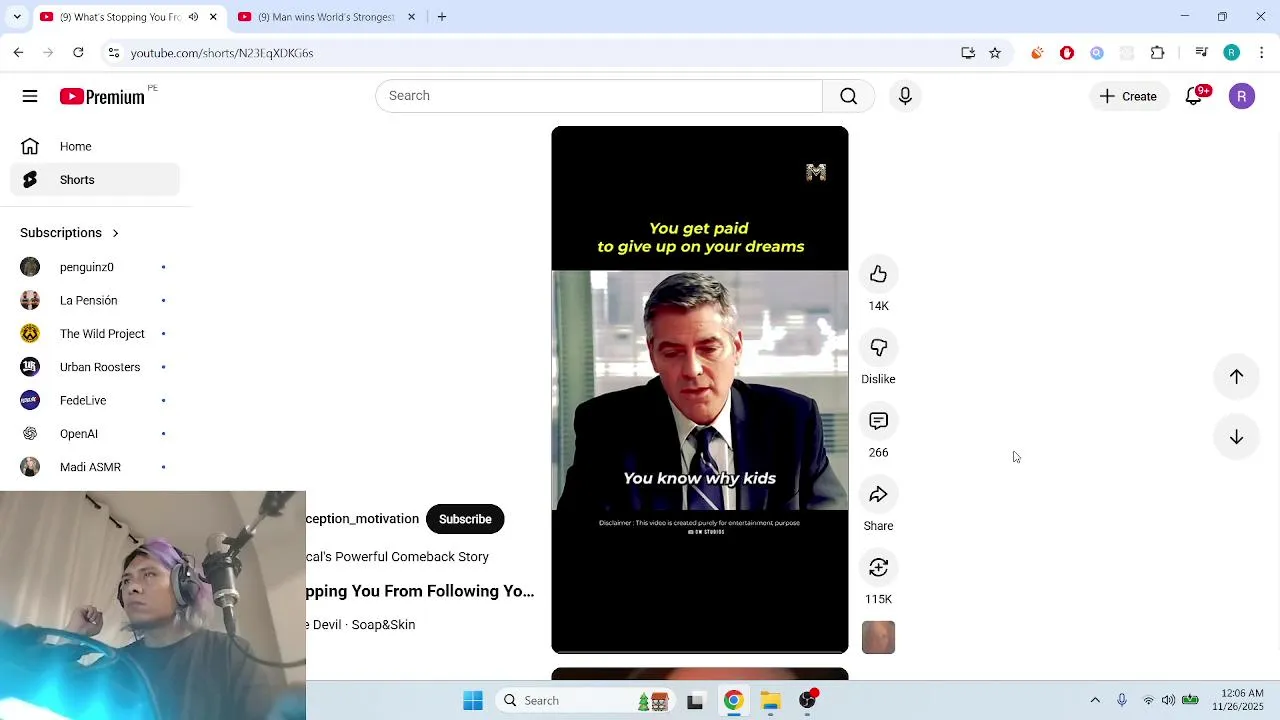
Task: Open the orange extension icon
Action: (x=1037, y=53)
